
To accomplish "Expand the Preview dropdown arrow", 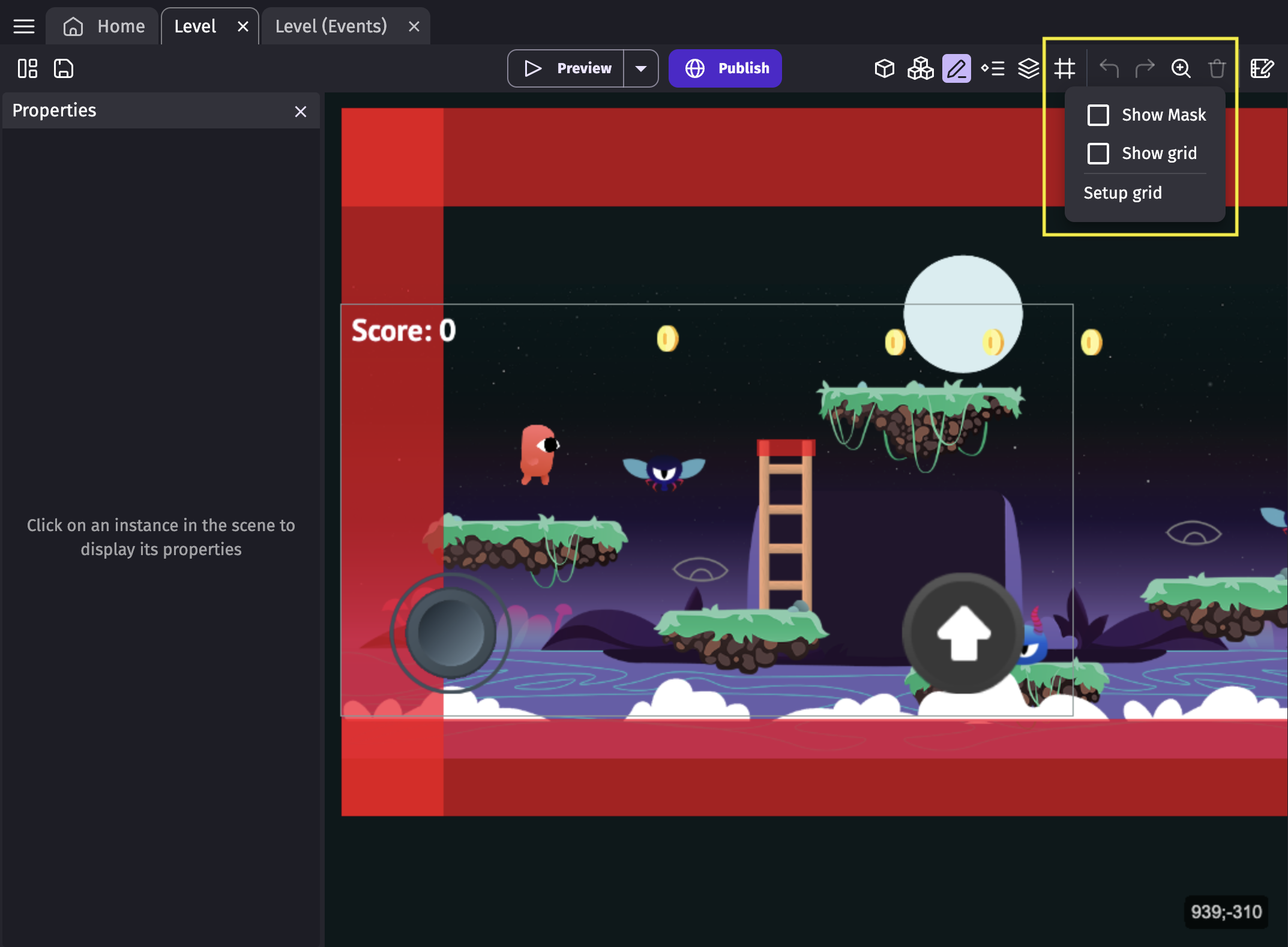I will (641, 68).
